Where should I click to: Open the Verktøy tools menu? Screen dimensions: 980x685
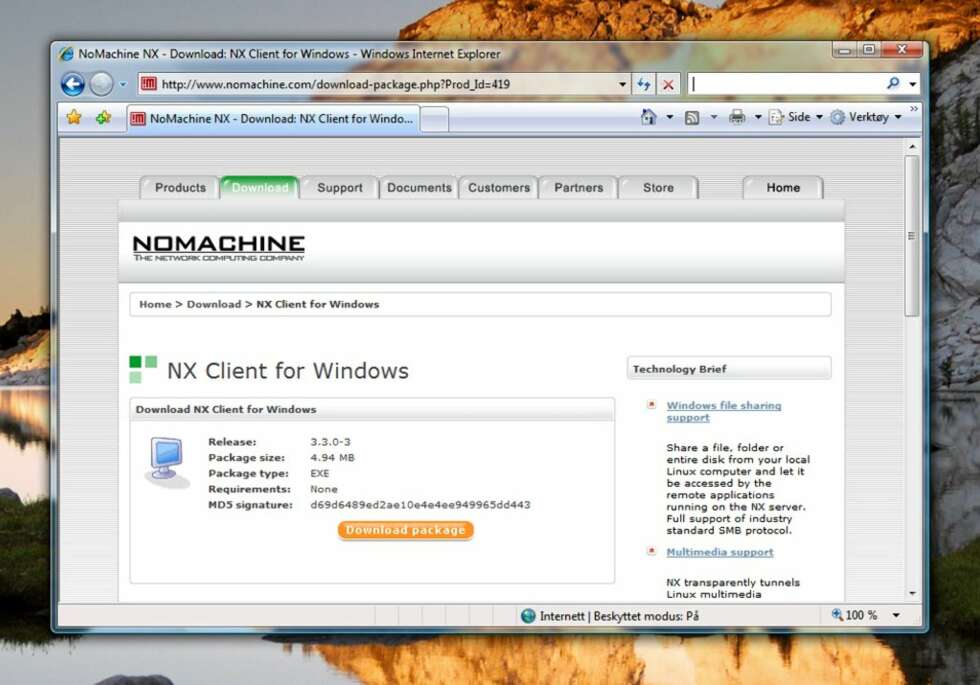point(866,117)
